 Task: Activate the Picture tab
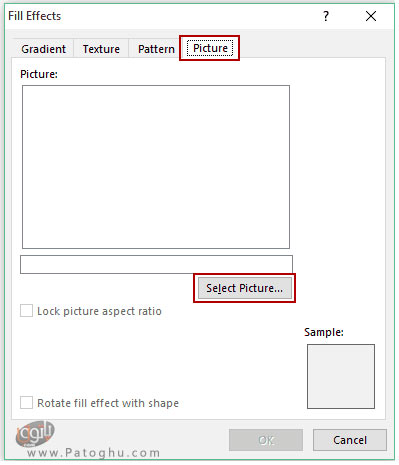210,48
